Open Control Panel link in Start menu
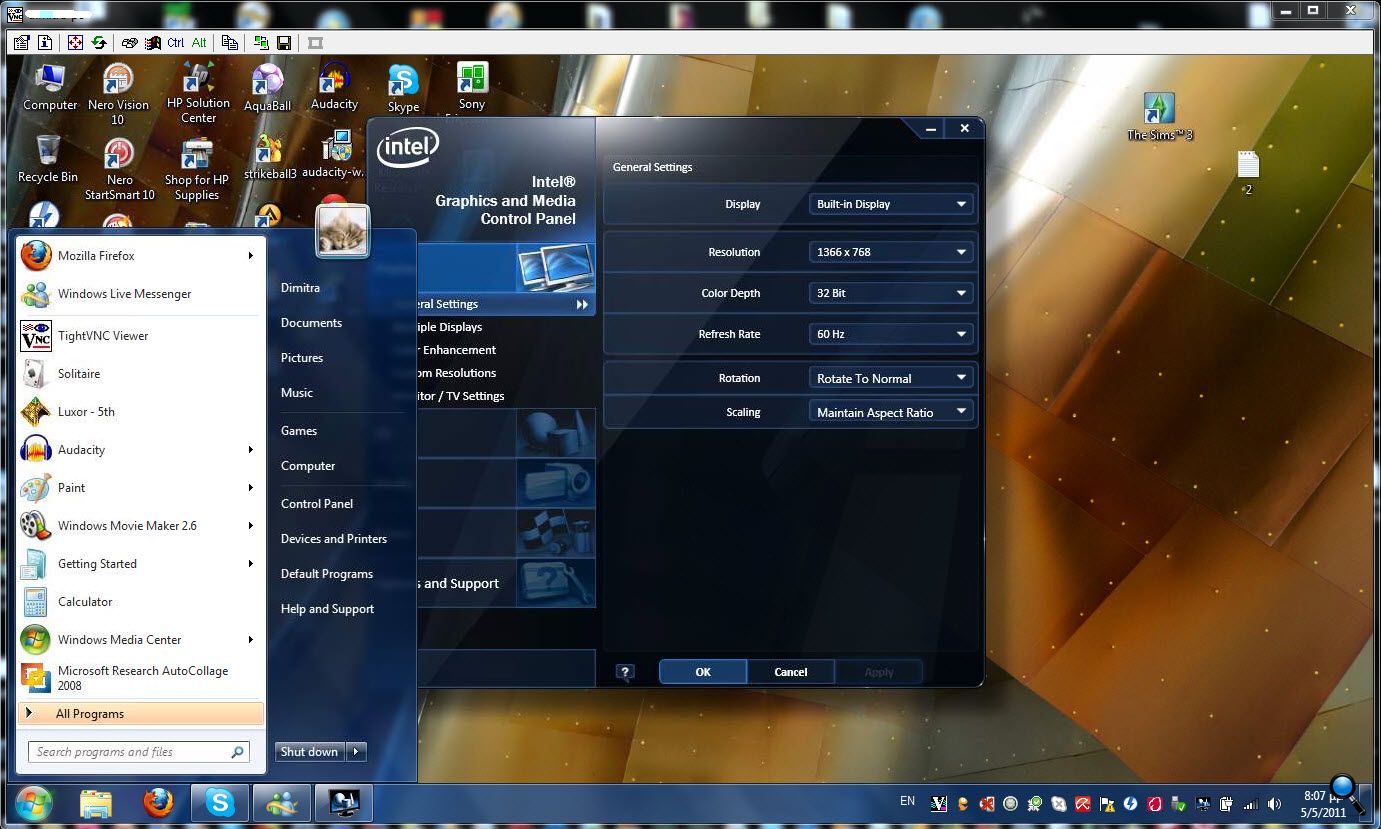The image size is (1381, 829). coord(317,504)
